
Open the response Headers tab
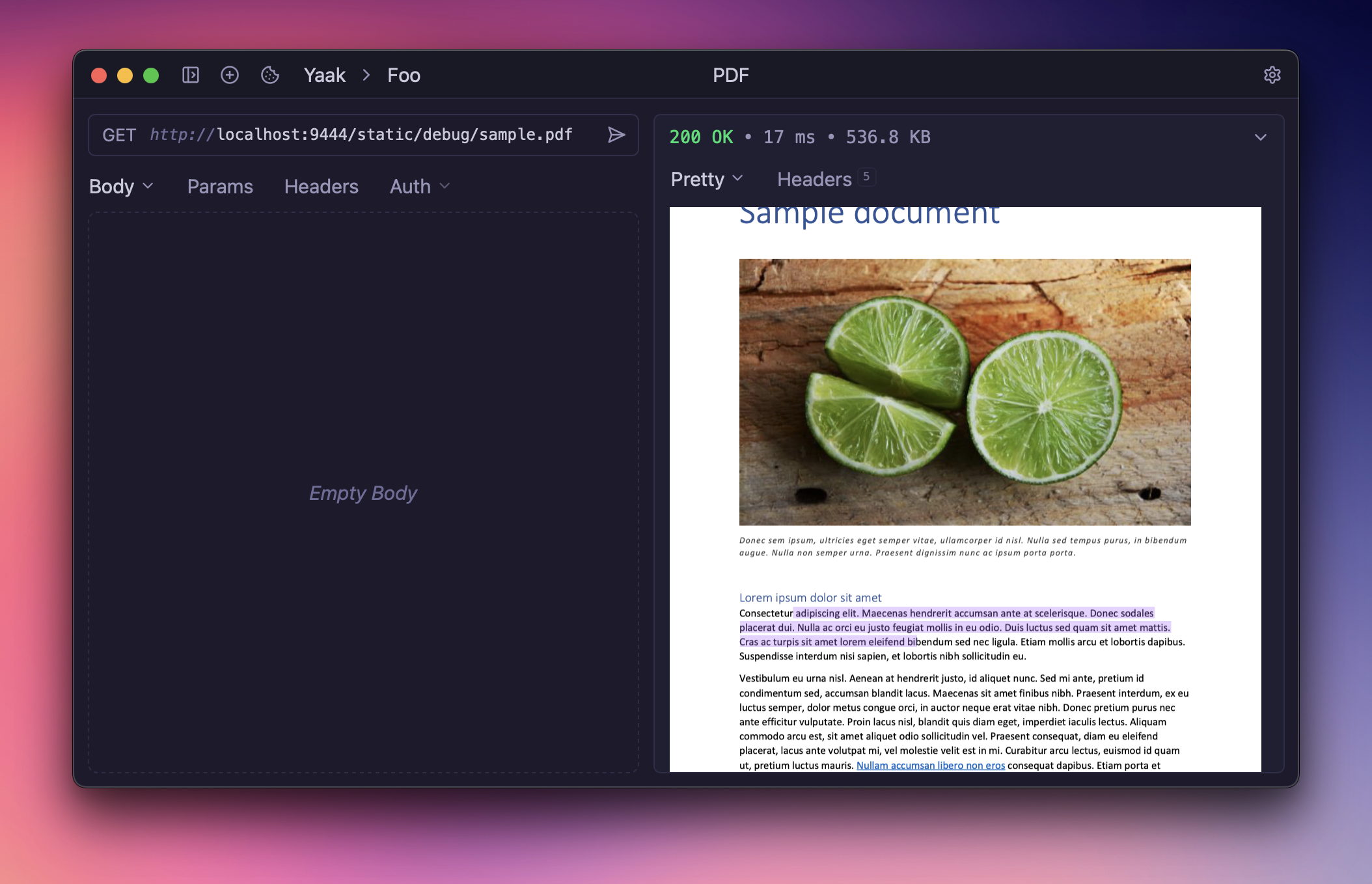click(x=814, y=179)
